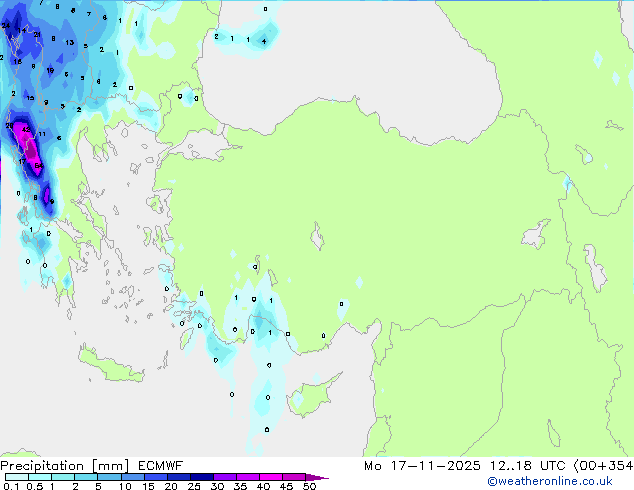Screen dimensions: 634x490
Task: Select the 0.5–1 mm legend color box
Action: pyautogui.click(x=40, y=477)
